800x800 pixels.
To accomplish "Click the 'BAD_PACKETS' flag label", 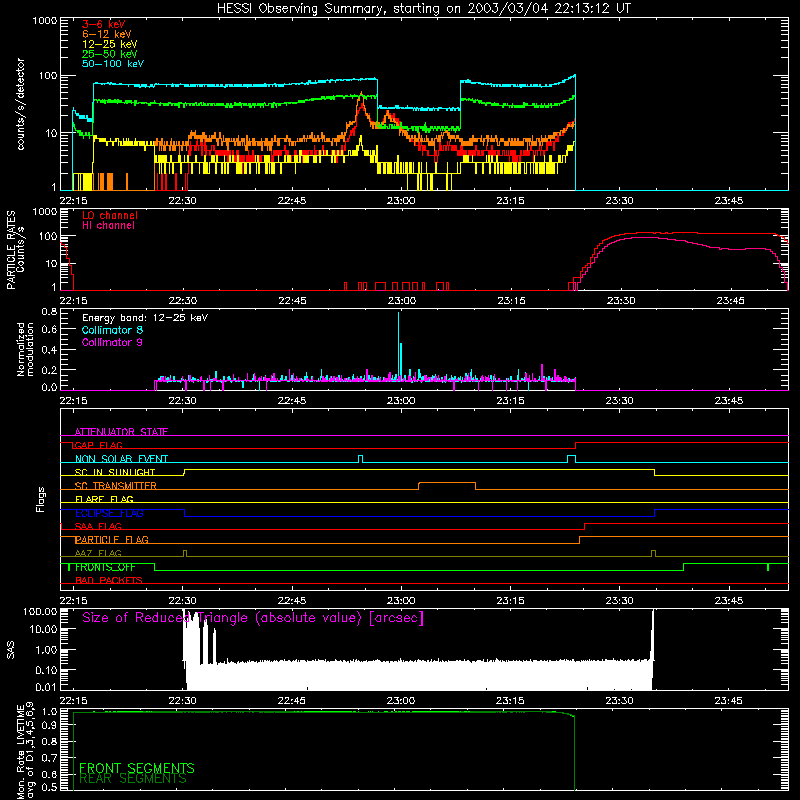I will tap(109, 581).
